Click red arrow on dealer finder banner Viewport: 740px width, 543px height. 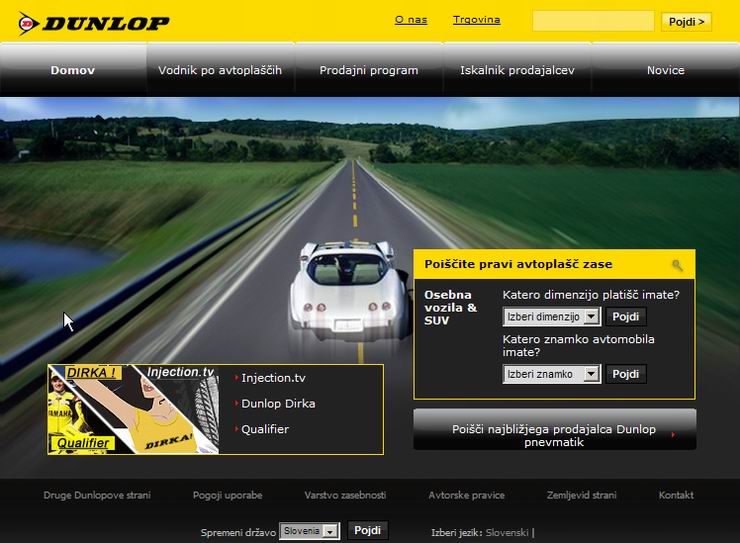click(673, 434)
